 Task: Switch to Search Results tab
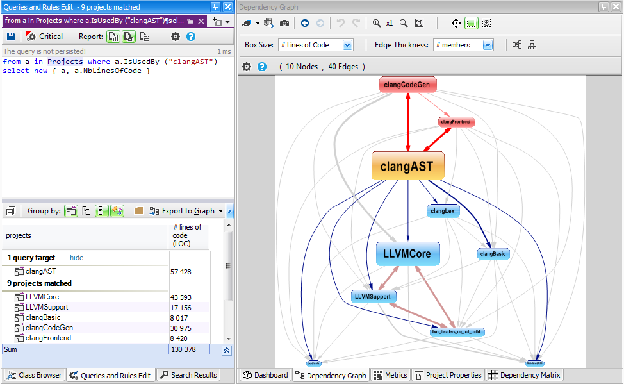coord(189,375)
